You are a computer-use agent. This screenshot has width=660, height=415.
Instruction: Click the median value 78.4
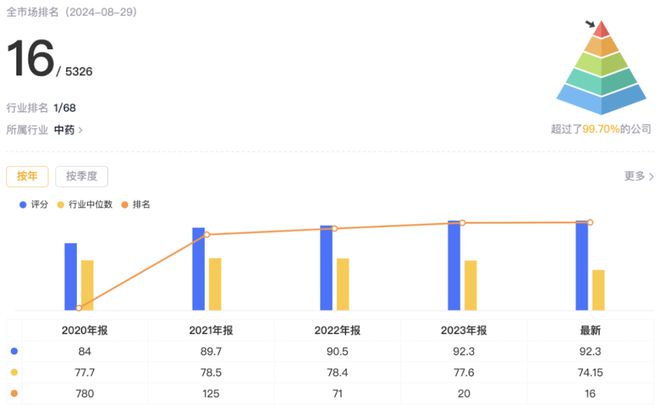click(x=337, y=372)
